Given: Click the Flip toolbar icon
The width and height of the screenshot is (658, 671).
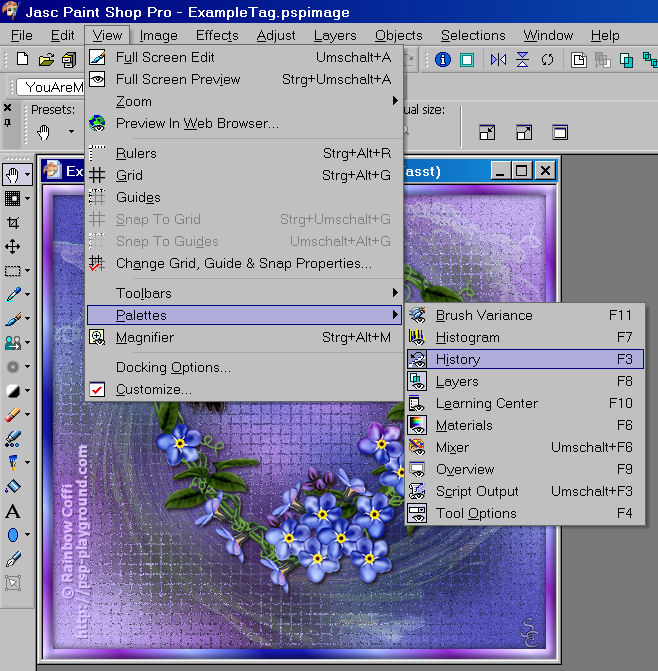Looking at the screenshot, I should [522, 59].
